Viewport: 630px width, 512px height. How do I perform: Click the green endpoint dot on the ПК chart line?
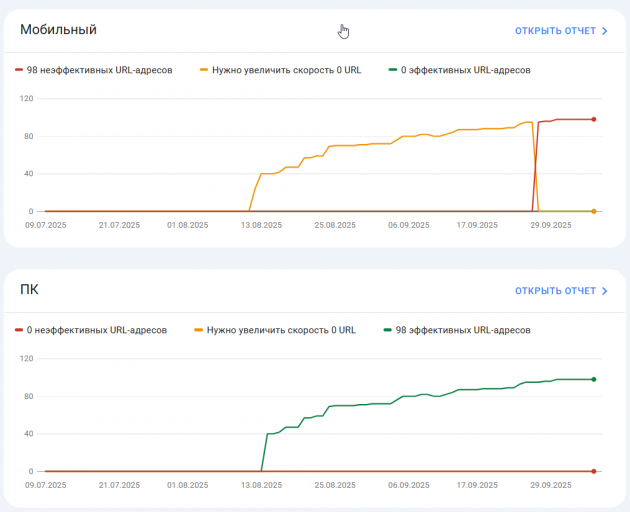[594, 379]
